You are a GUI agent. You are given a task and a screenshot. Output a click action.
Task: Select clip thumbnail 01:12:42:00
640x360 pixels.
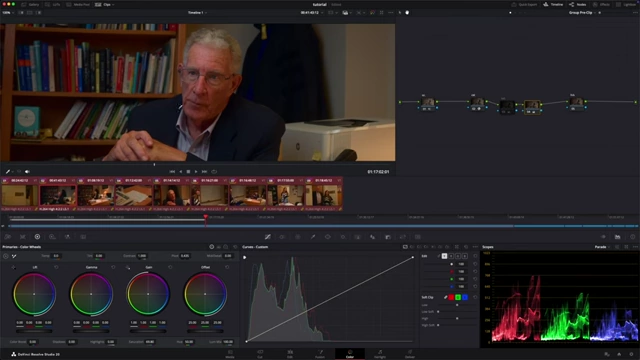[x=133, y=195]
